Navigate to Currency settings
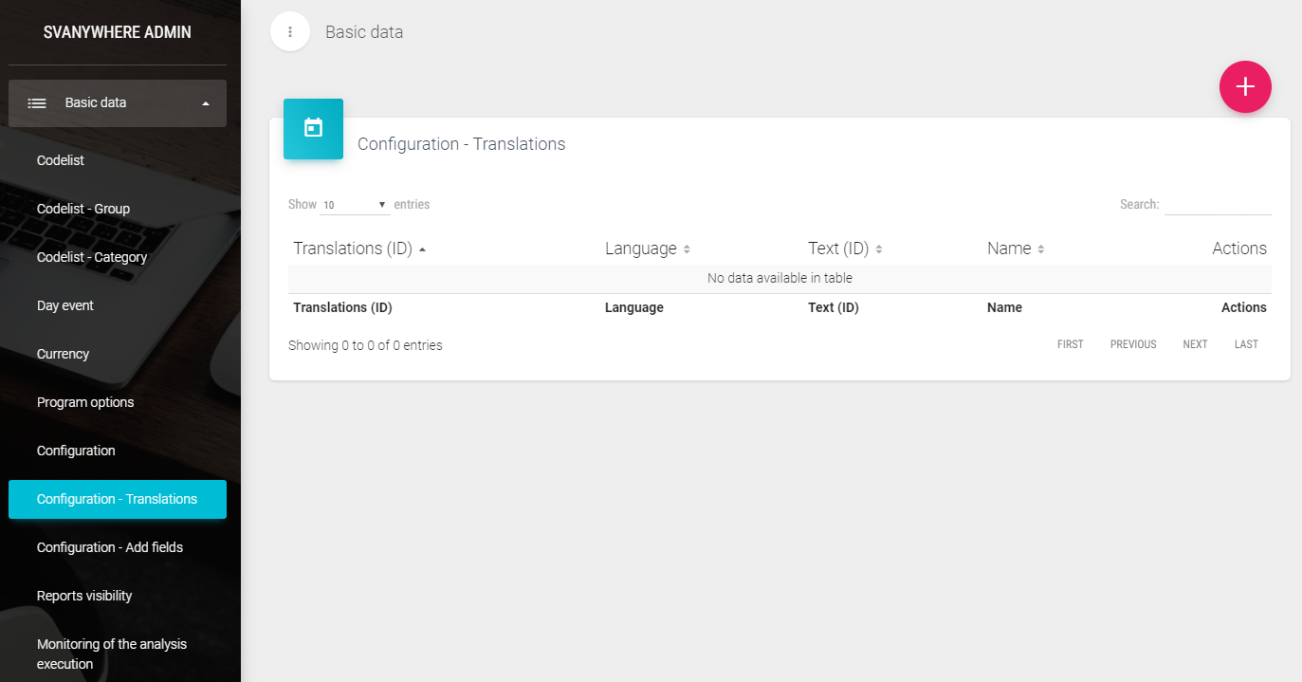Image resolution: width=1302 pixels, height=682 pixels. (x=63, y=354)
